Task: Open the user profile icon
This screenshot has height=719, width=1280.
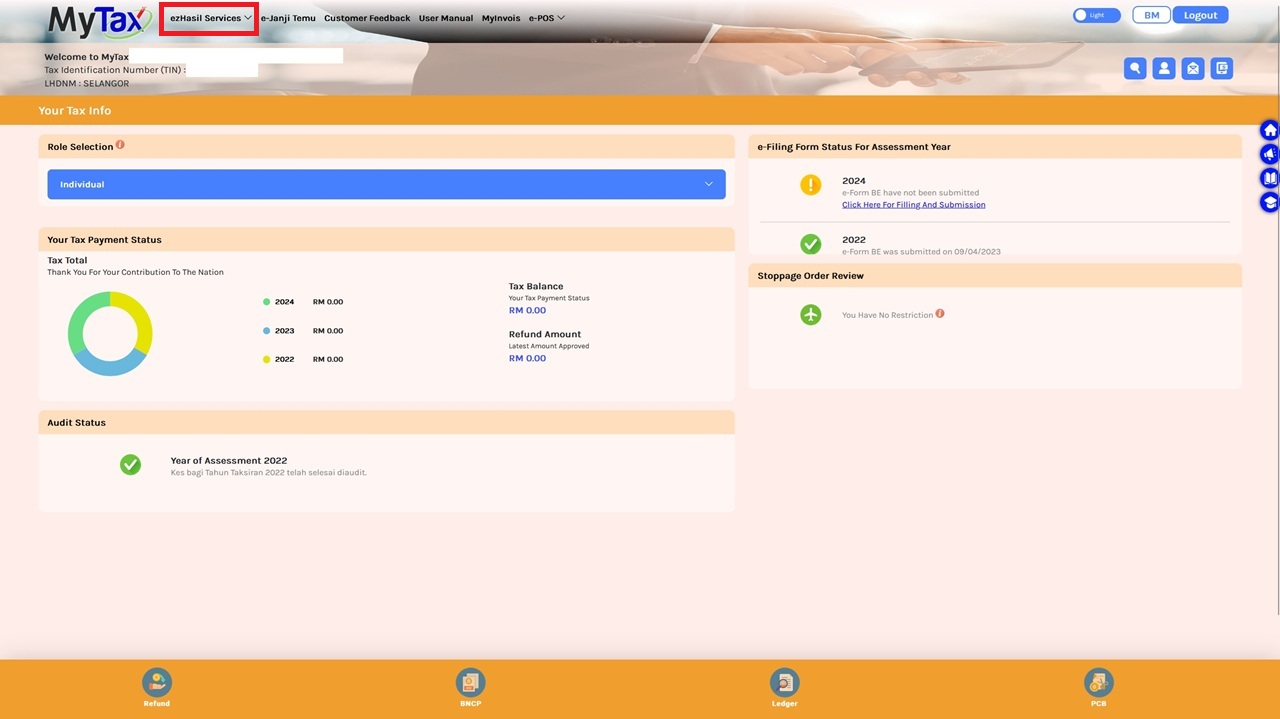Action: (1163, 68)
